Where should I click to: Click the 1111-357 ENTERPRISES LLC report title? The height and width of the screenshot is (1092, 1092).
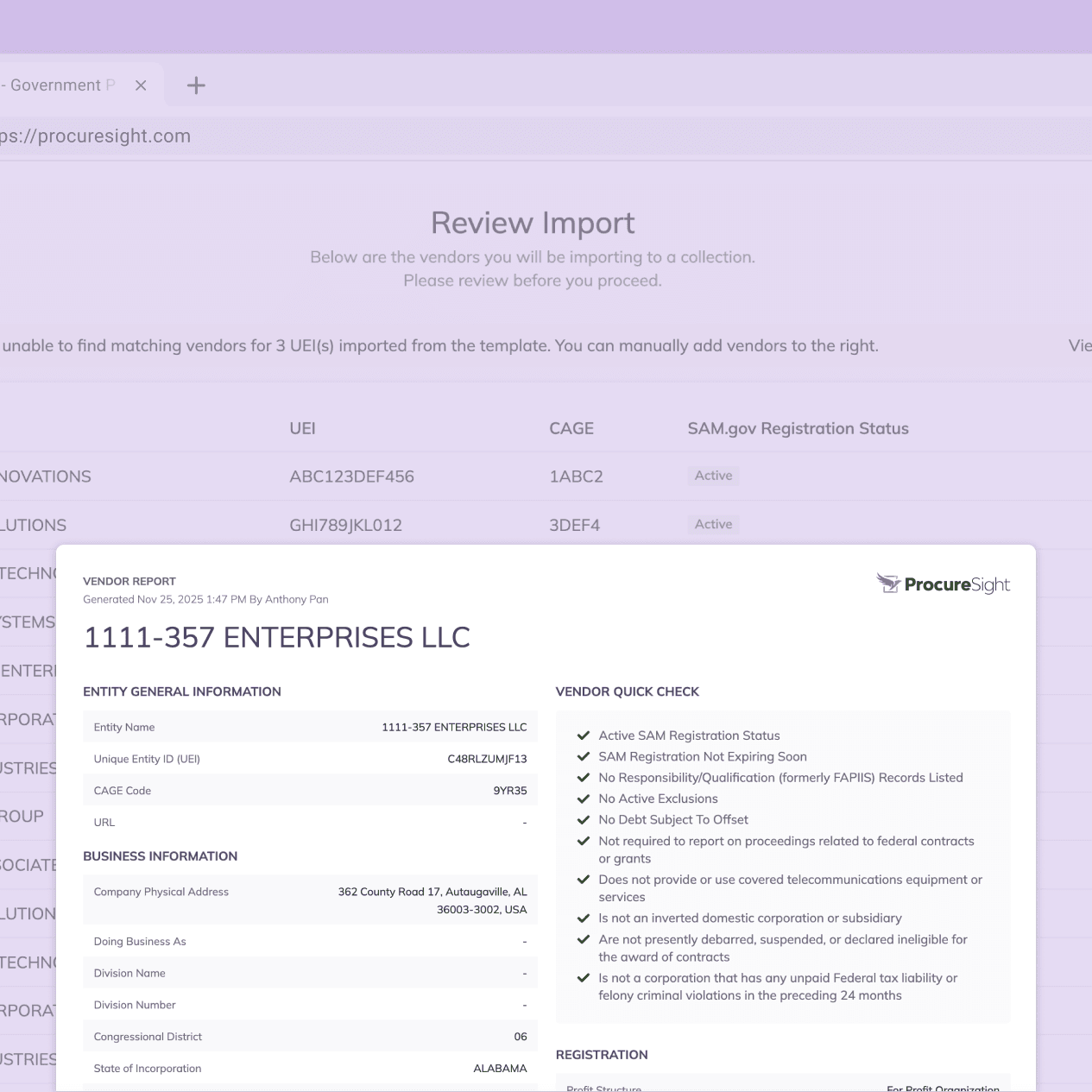click(276, 638)
